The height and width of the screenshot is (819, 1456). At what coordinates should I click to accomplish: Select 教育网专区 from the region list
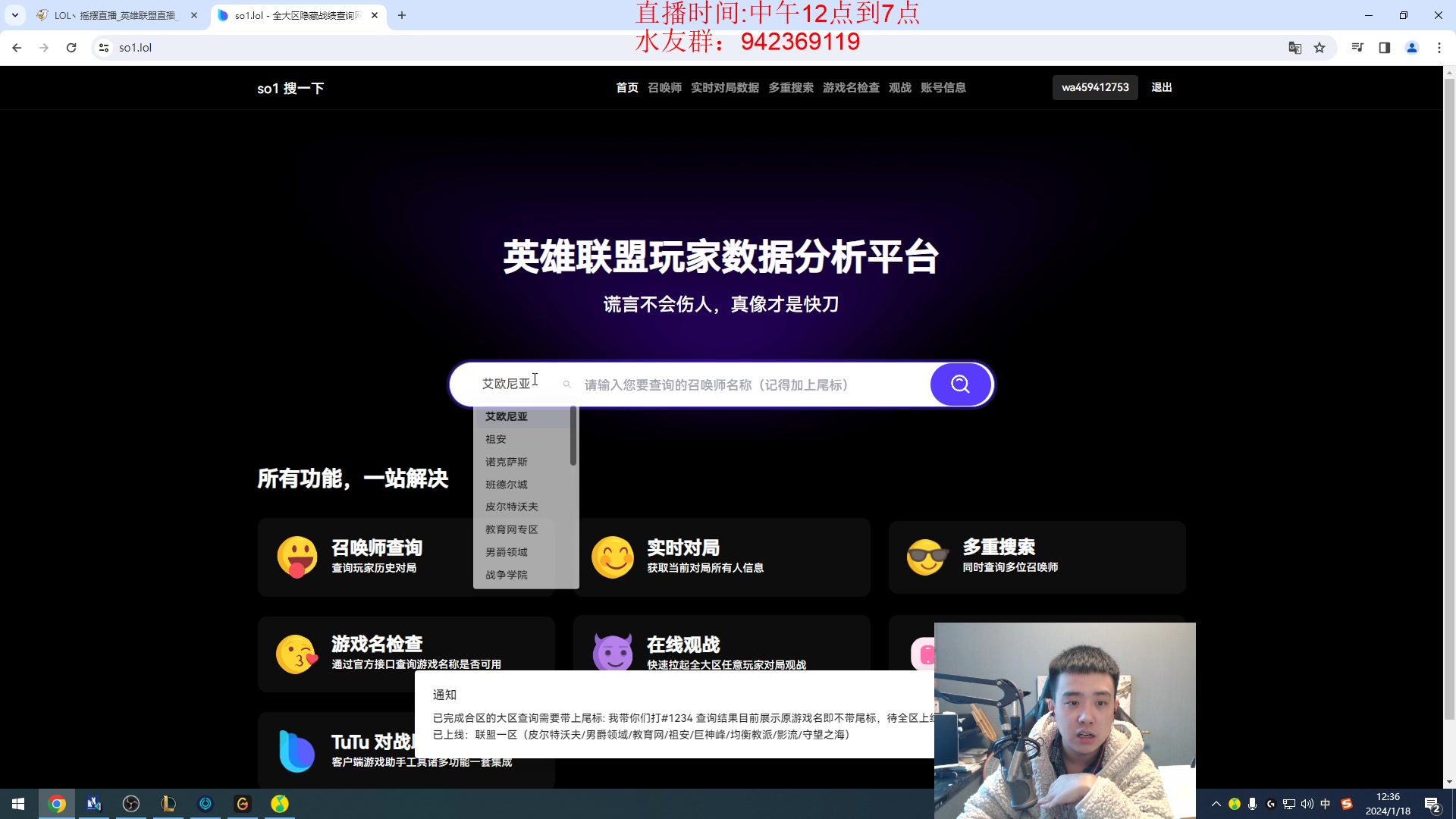[x=522, y=529]
